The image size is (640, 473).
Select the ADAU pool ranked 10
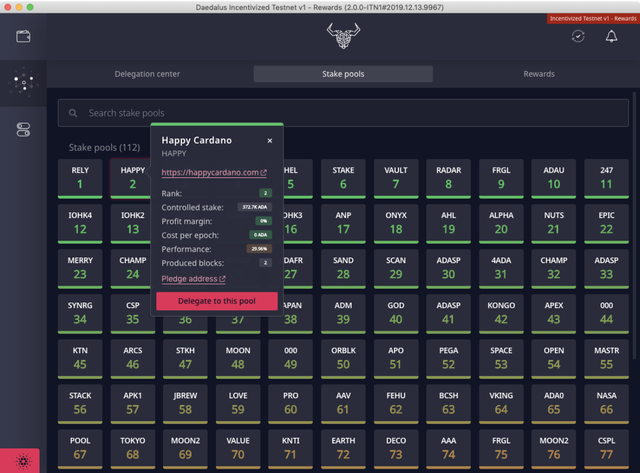coord(554,179)
